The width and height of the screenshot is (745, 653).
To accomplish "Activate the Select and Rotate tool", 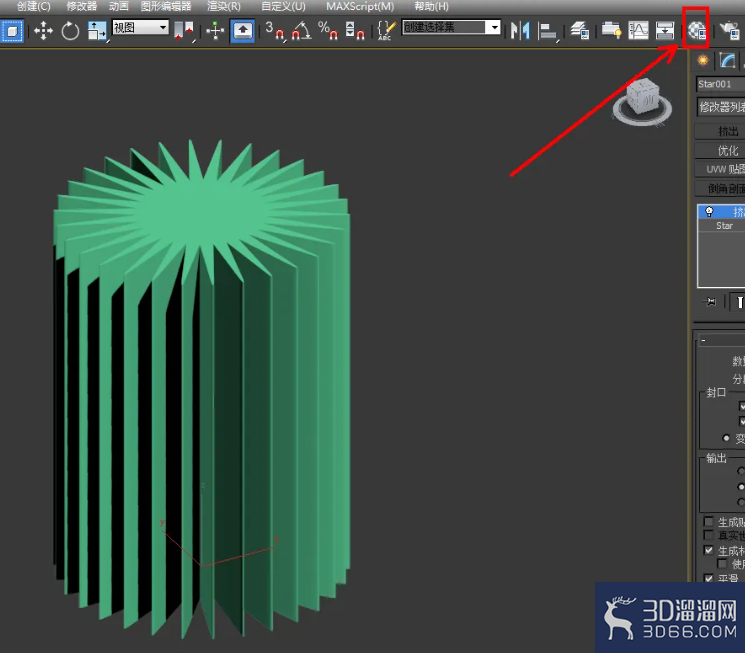I will [70, 31].
